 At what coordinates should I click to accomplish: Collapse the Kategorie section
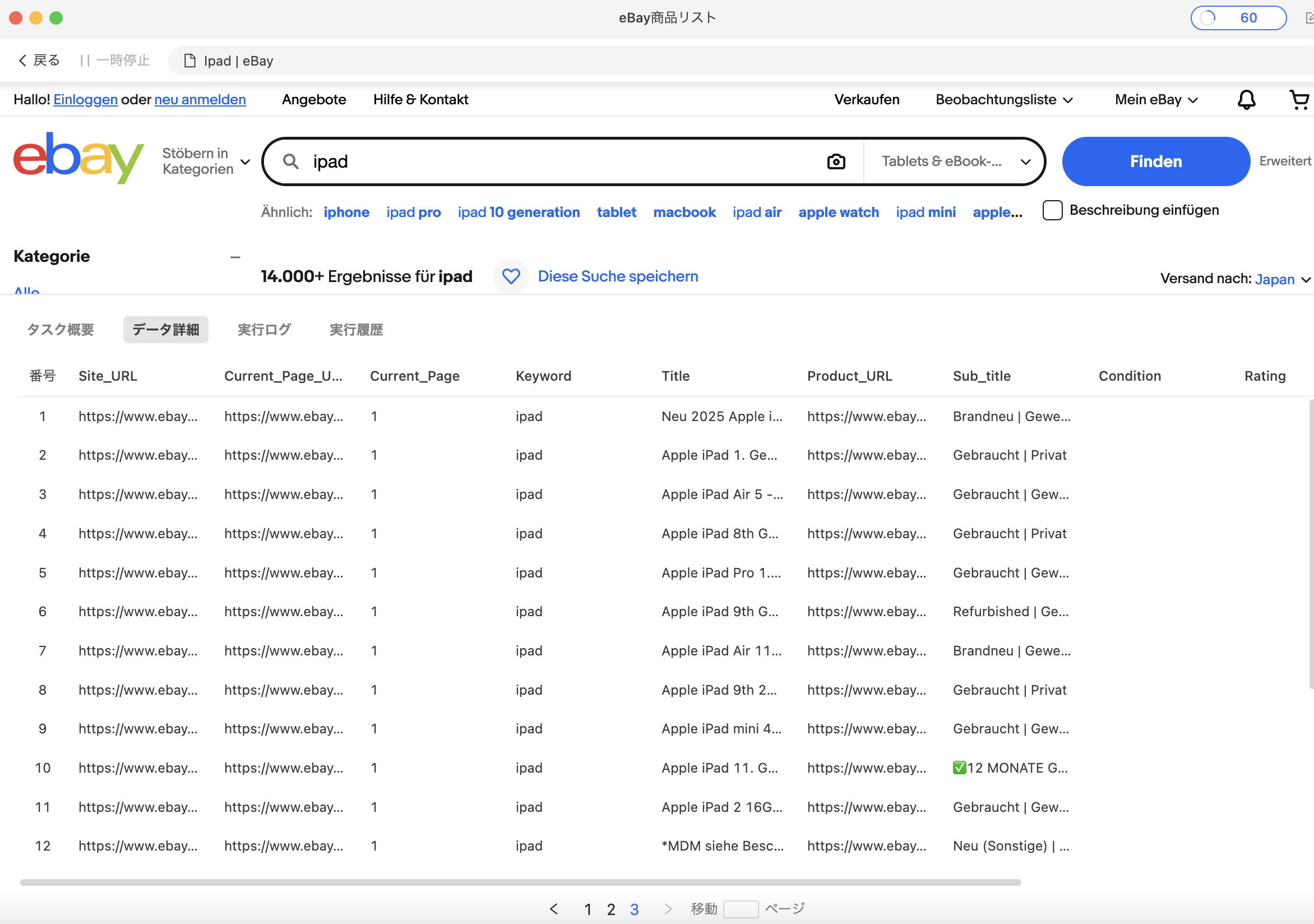click(235, 257)
